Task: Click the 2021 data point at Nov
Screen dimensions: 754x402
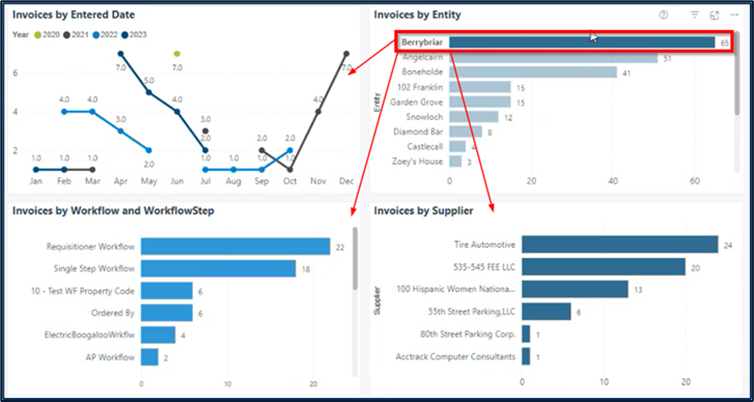Action: (x=318, y=112)
